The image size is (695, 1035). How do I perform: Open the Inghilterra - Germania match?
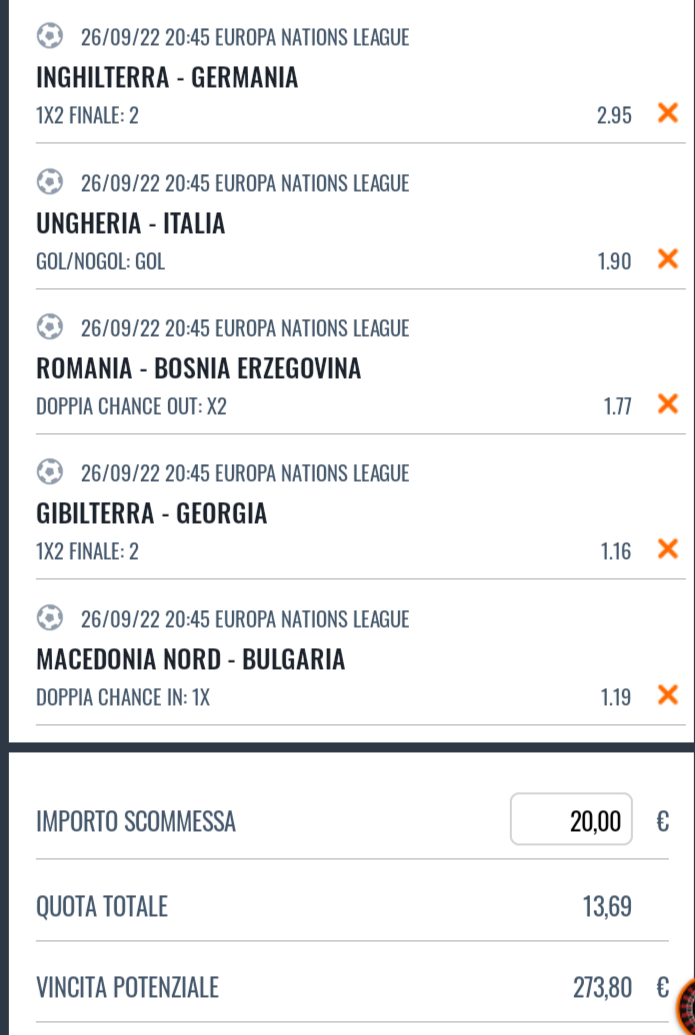(167, 78)
